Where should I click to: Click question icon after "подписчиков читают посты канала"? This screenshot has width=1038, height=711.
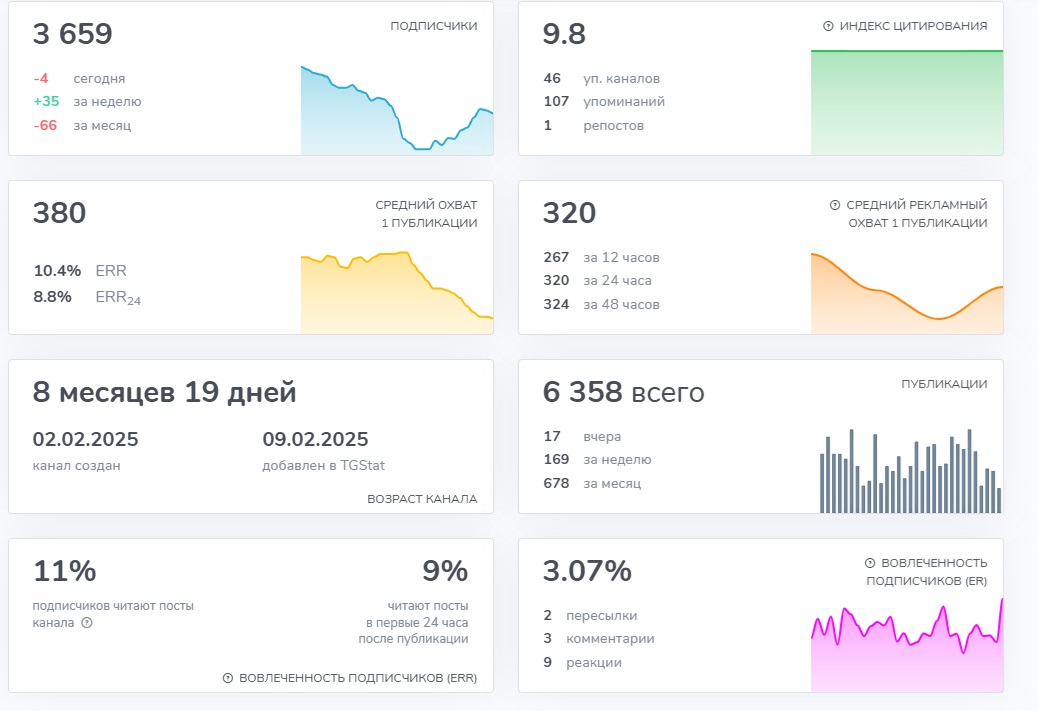pos(87,623)
